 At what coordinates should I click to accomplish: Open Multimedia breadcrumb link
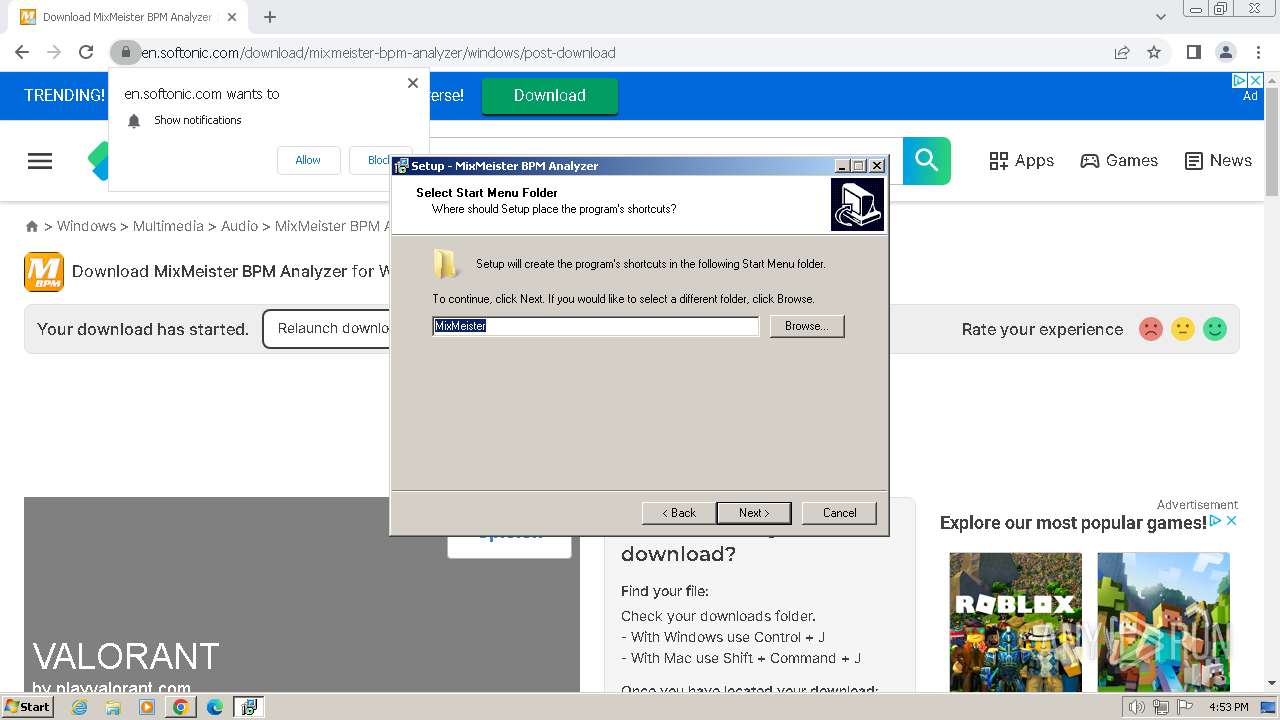point(168,226)
